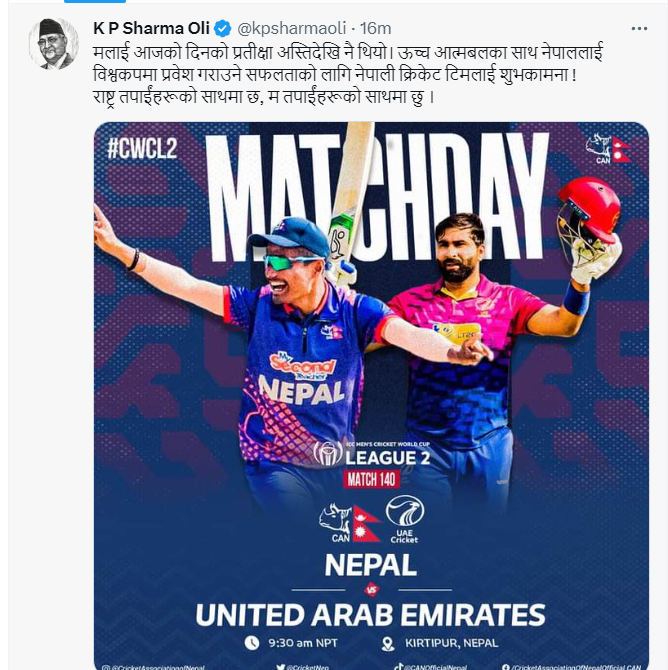Open the @kpsharmaoli handle link
This screenshot has width=668, height=670.
coord(291,29)
